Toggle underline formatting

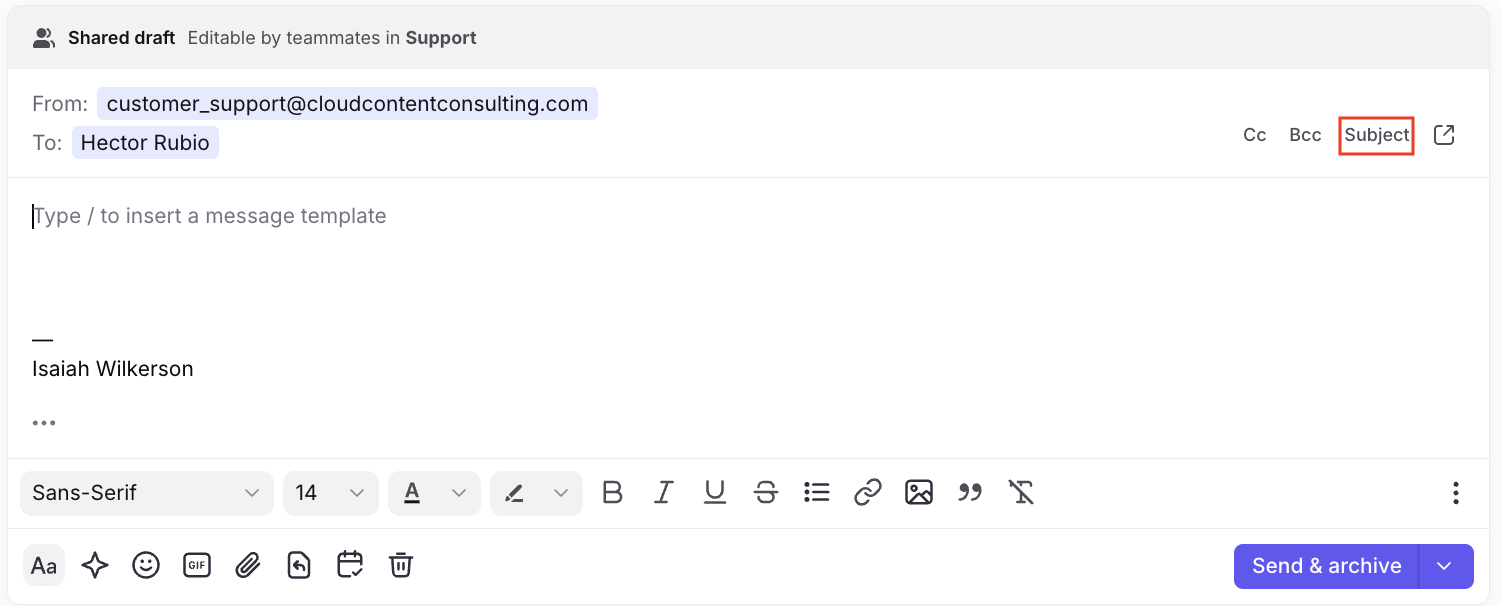coord(714,493)
